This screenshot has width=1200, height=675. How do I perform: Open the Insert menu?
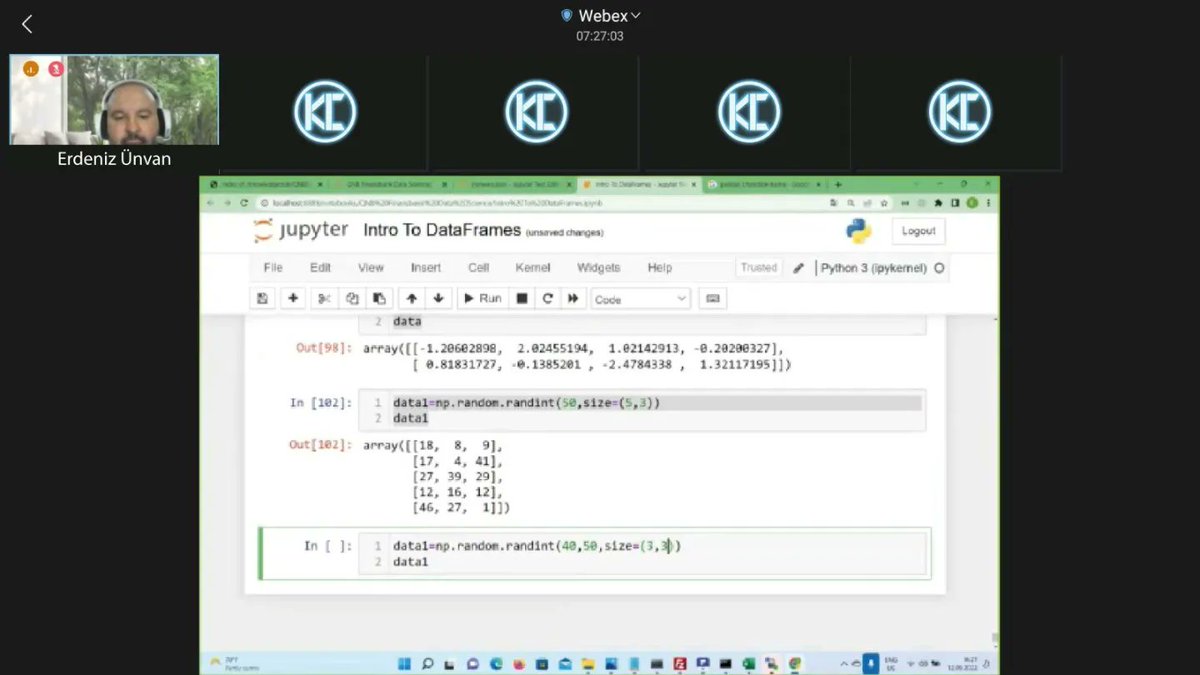click(x=426, y=268)
